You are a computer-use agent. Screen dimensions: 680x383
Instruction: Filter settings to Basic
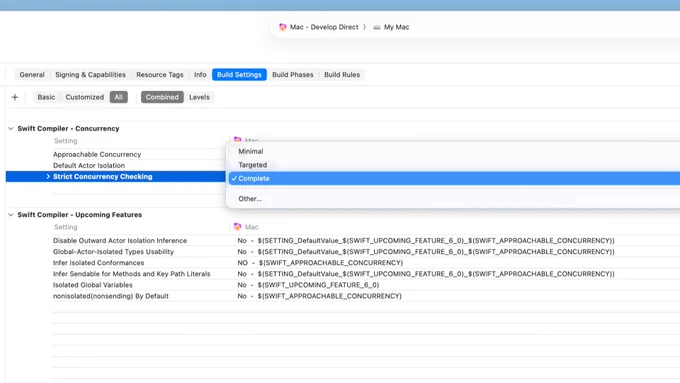pyautogui.click(x=46, y=97)
